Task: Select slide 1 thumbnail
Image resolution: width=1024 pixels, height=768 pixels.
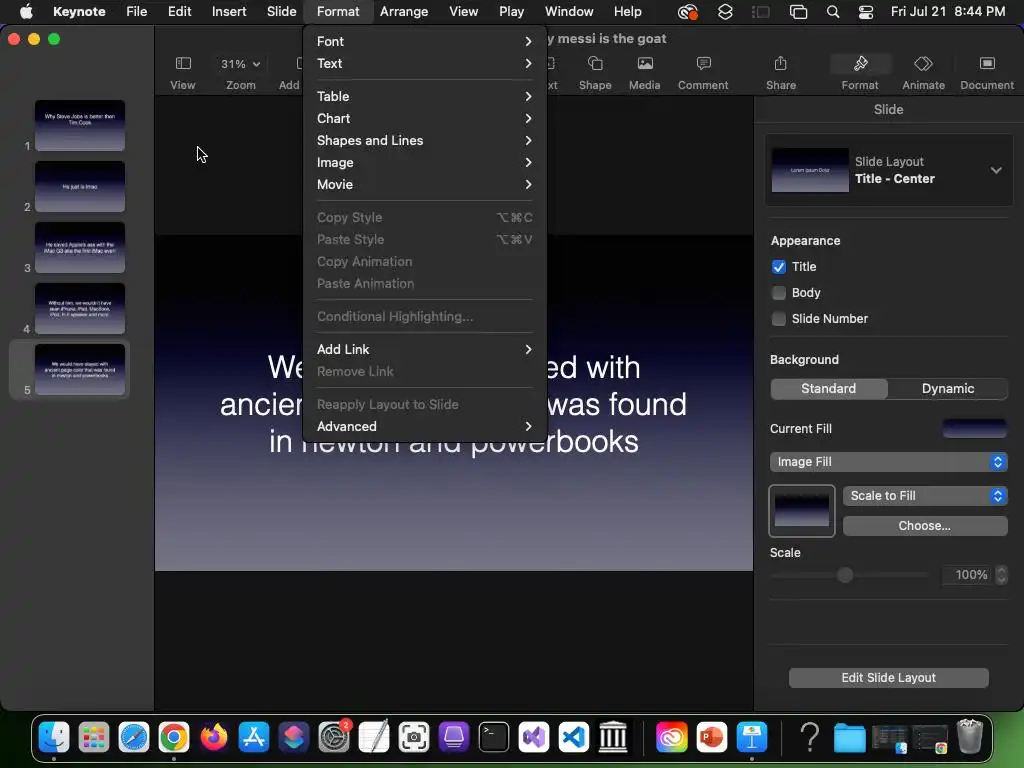Action: coord(80,125)
